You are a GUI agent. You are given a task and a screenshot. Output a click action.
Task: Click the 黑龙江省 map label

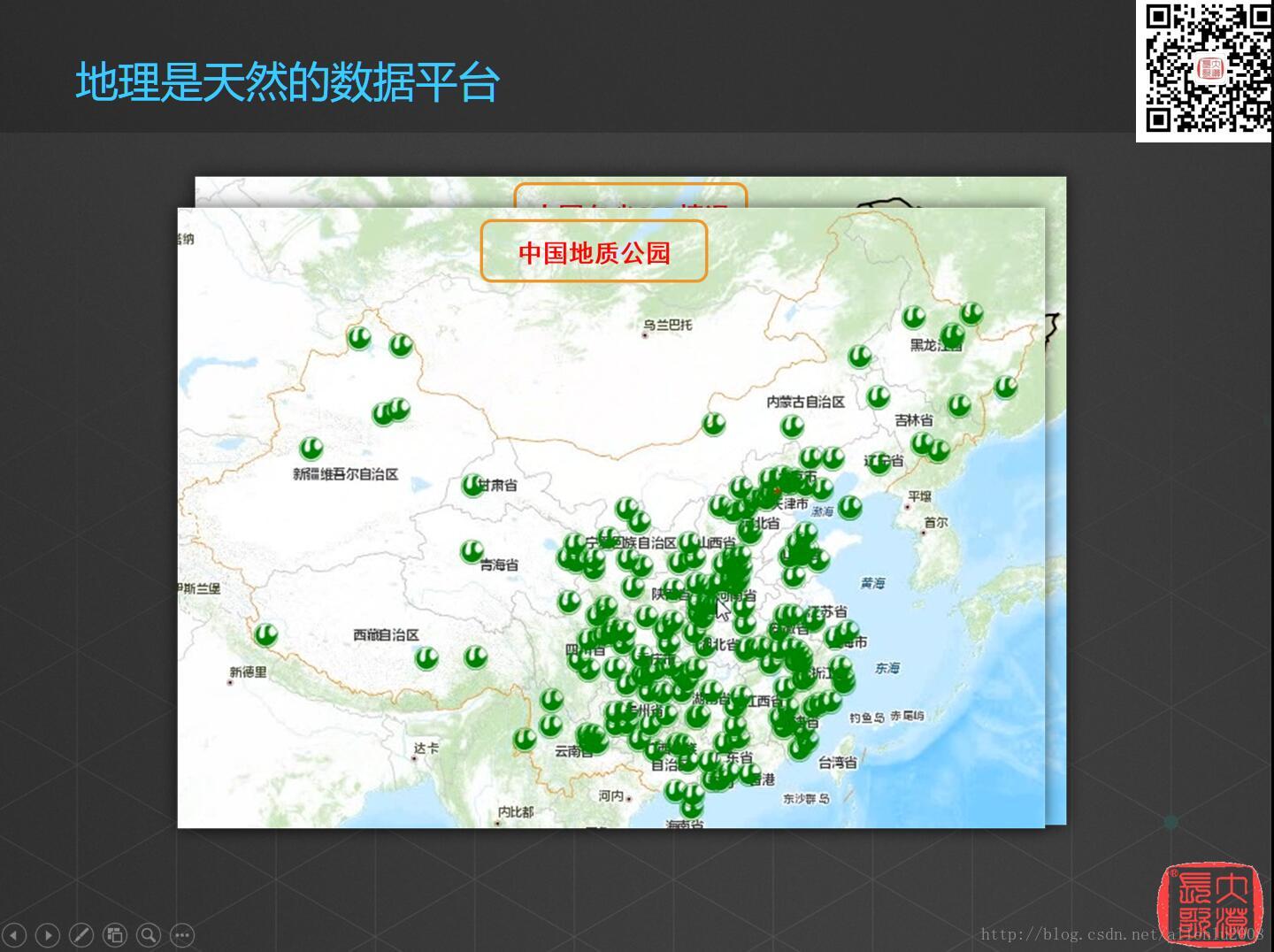(935, 345)
